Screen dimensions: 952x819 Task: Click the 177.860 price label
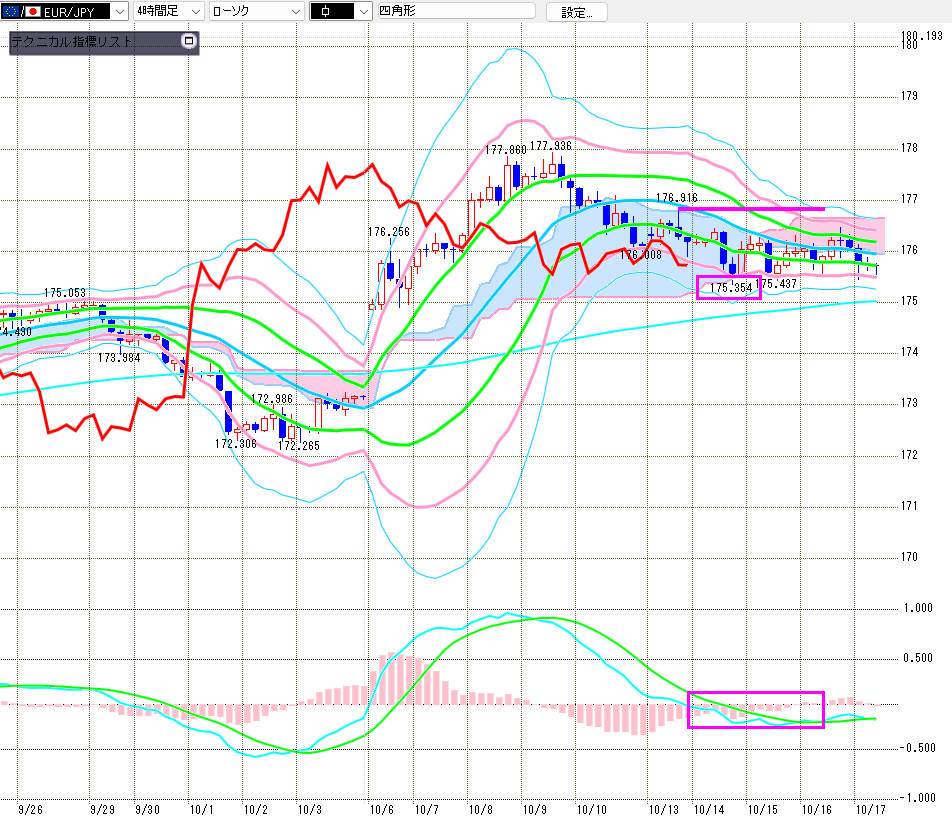tap(505, 150)
